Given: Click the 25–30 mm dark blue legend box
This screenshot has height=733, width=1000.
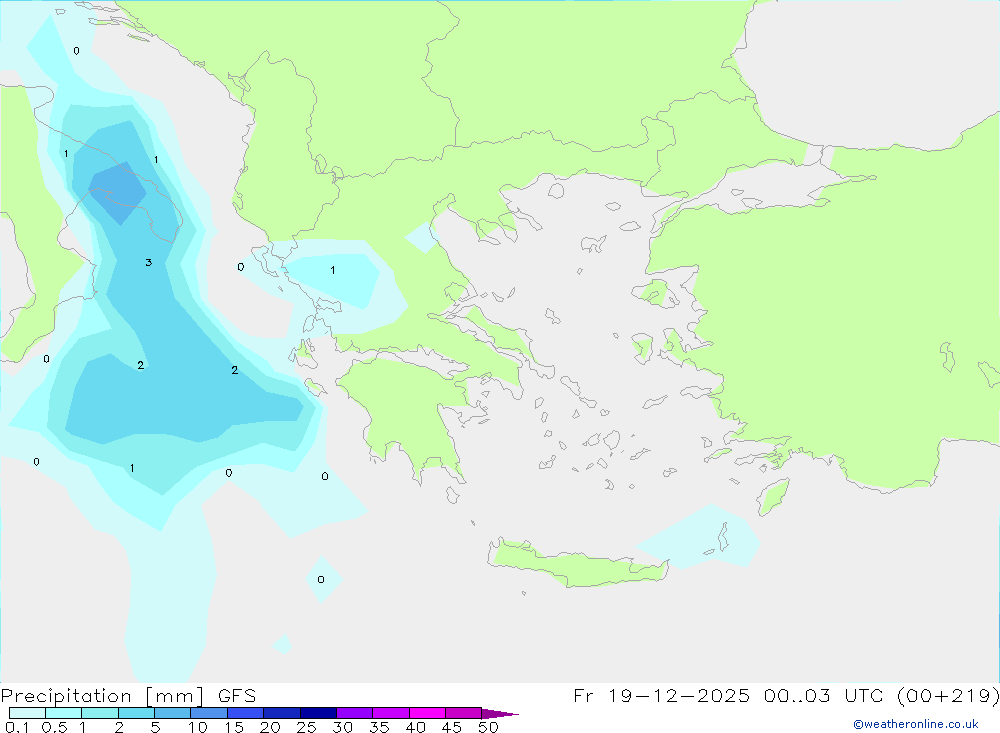Looking at the screenshot, I should [318, 713].
